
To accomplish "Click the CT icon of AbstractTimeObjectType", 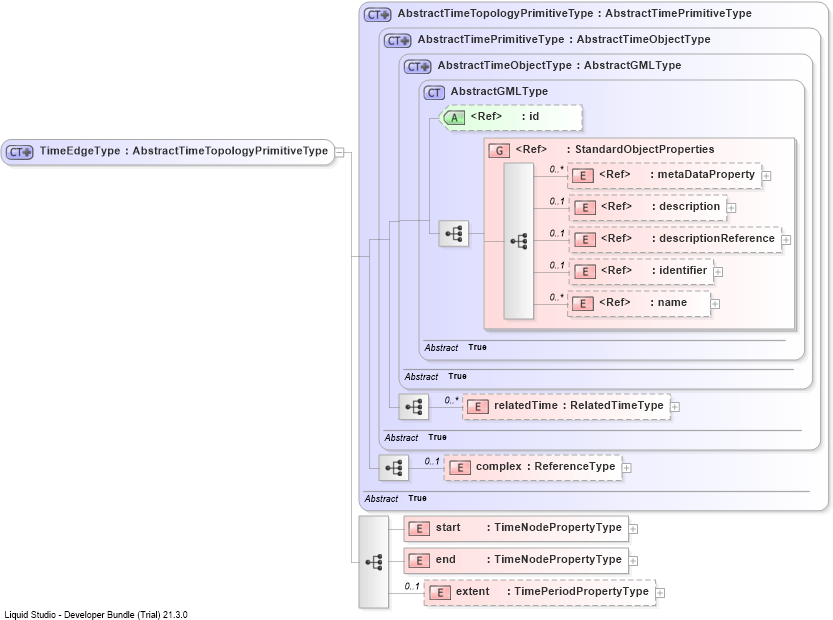I will coord(418,66).
